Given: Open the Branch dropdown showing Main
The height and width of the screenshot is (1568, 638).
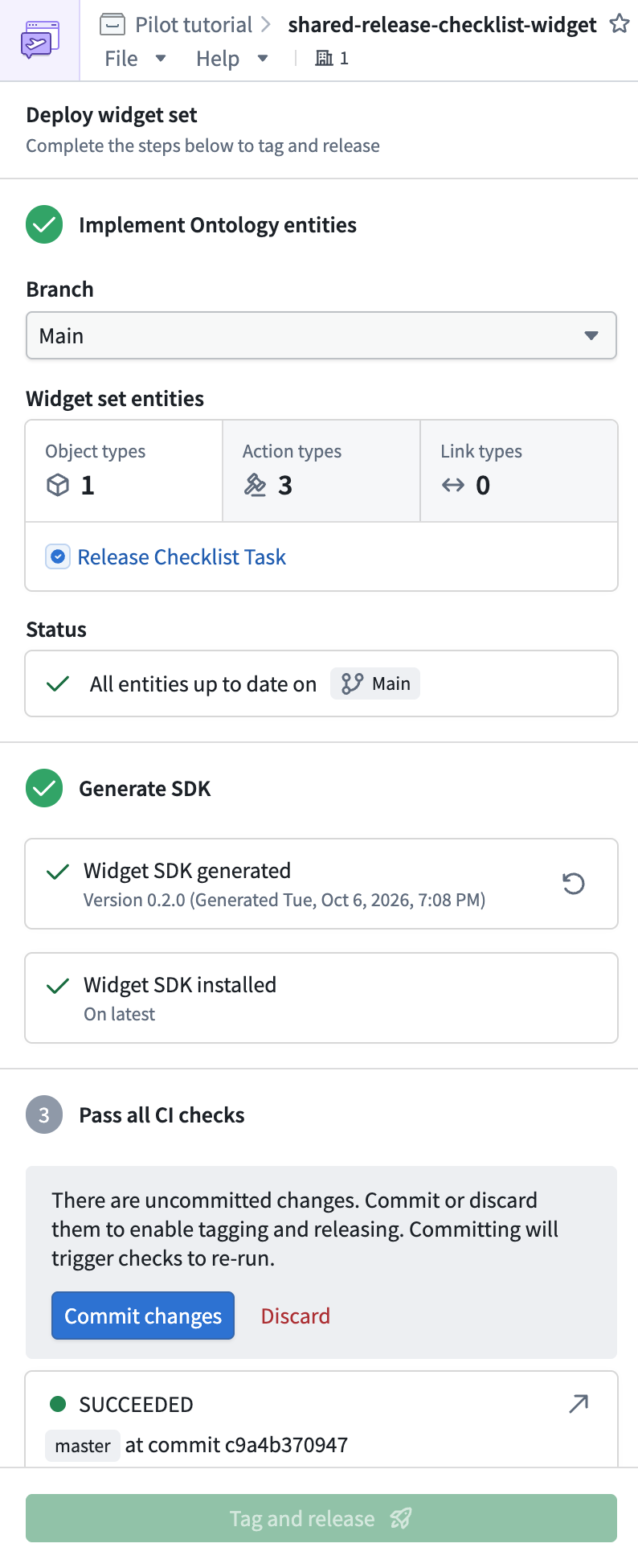Looking at the screenshot, I should point(321,335).
